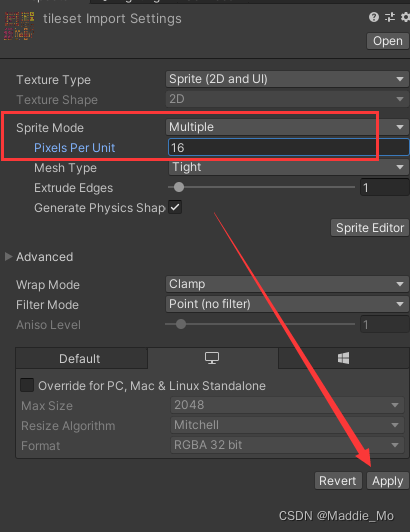
Task: Click the Extrude Edges value field
Action: coord(385,187)
